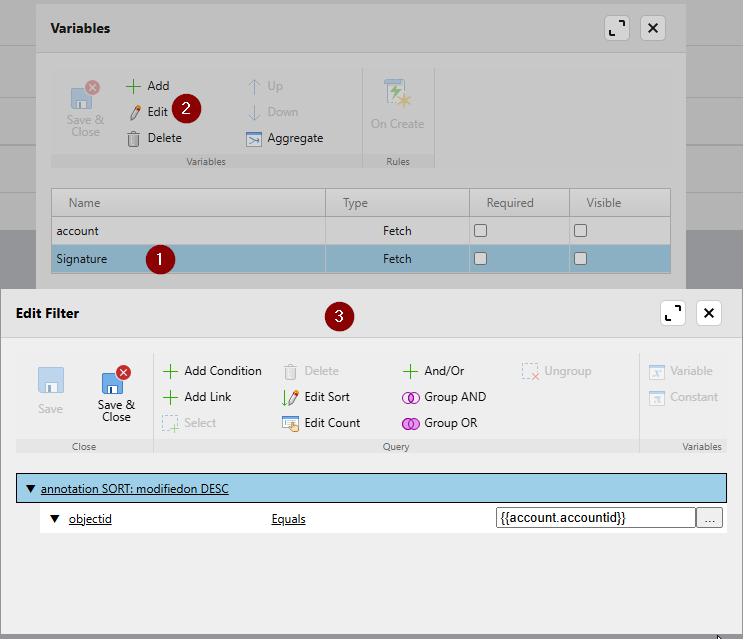Toggle Visible checkbox for Signature row
This screenshot has width=743, height=639.
pyautogui.click(x=580, y=259)
